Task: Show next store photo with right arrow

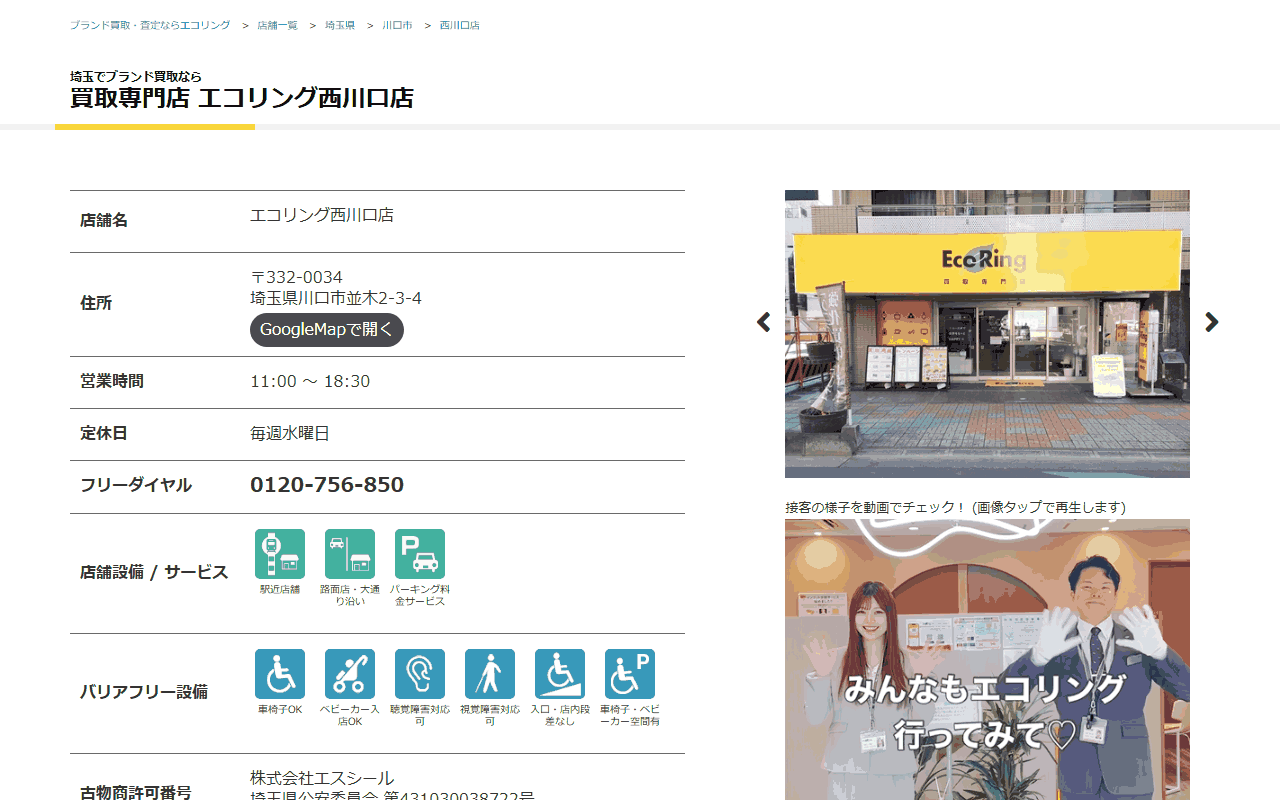Action: (1212, 322)
